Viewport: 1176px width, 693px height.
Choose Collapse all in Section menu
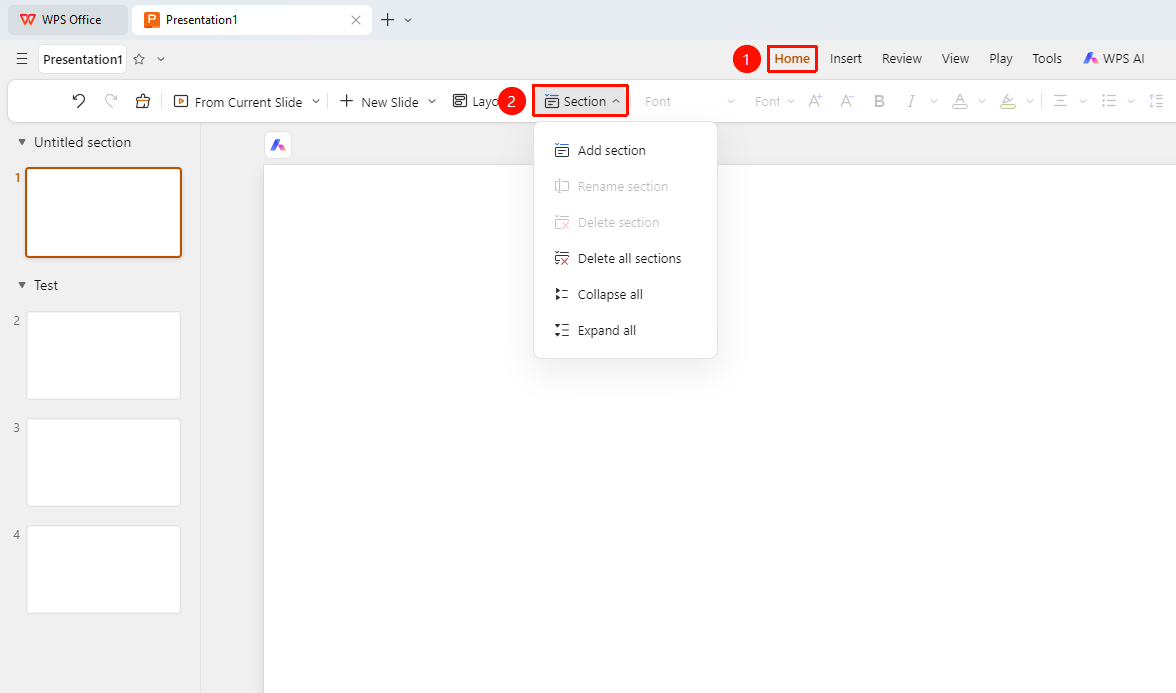pos(626,295)
